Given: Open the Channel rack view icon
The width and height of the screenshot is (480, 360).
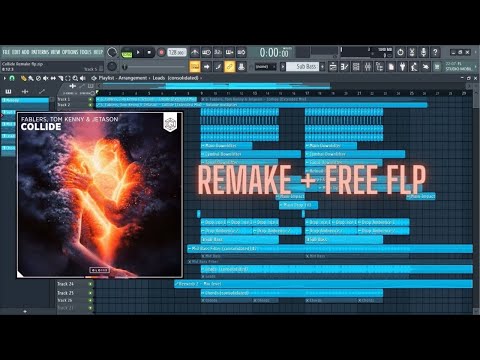Looking at the screenshot, I should [356, 67].
